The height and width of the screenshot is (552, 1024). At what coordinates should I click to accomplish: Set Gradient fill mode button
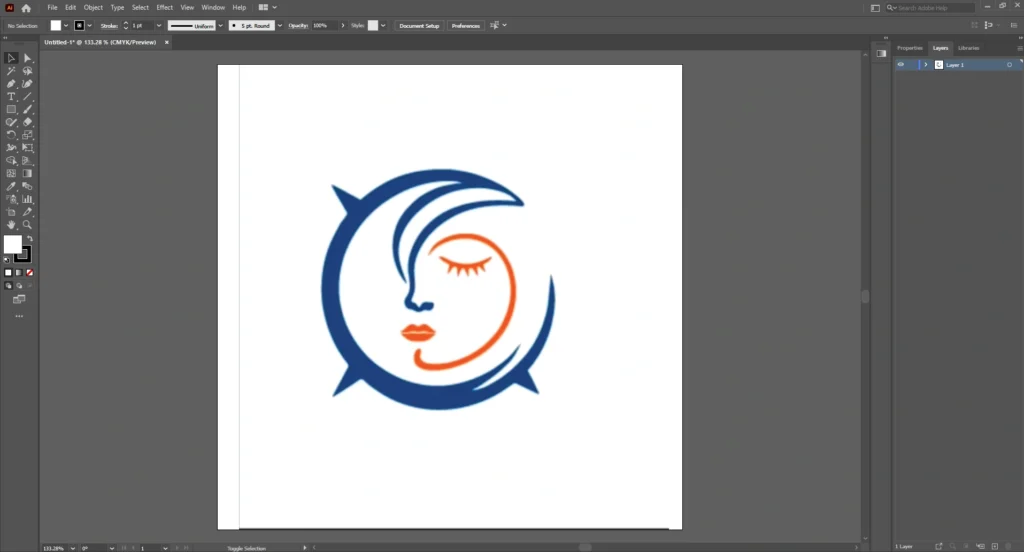pyautogui.click(x=19, y=272)
